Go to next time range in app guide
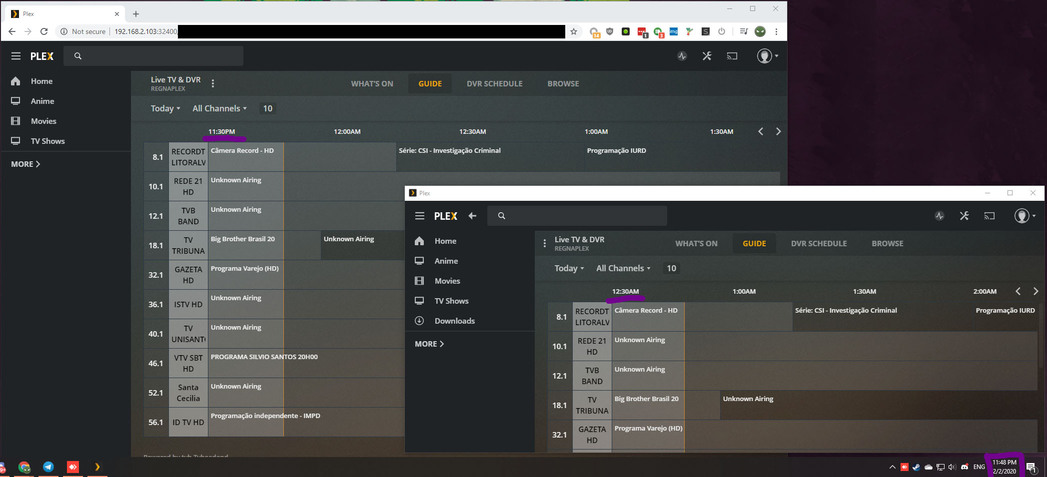The image size is (1047, 477). (x=1036, y=291)
